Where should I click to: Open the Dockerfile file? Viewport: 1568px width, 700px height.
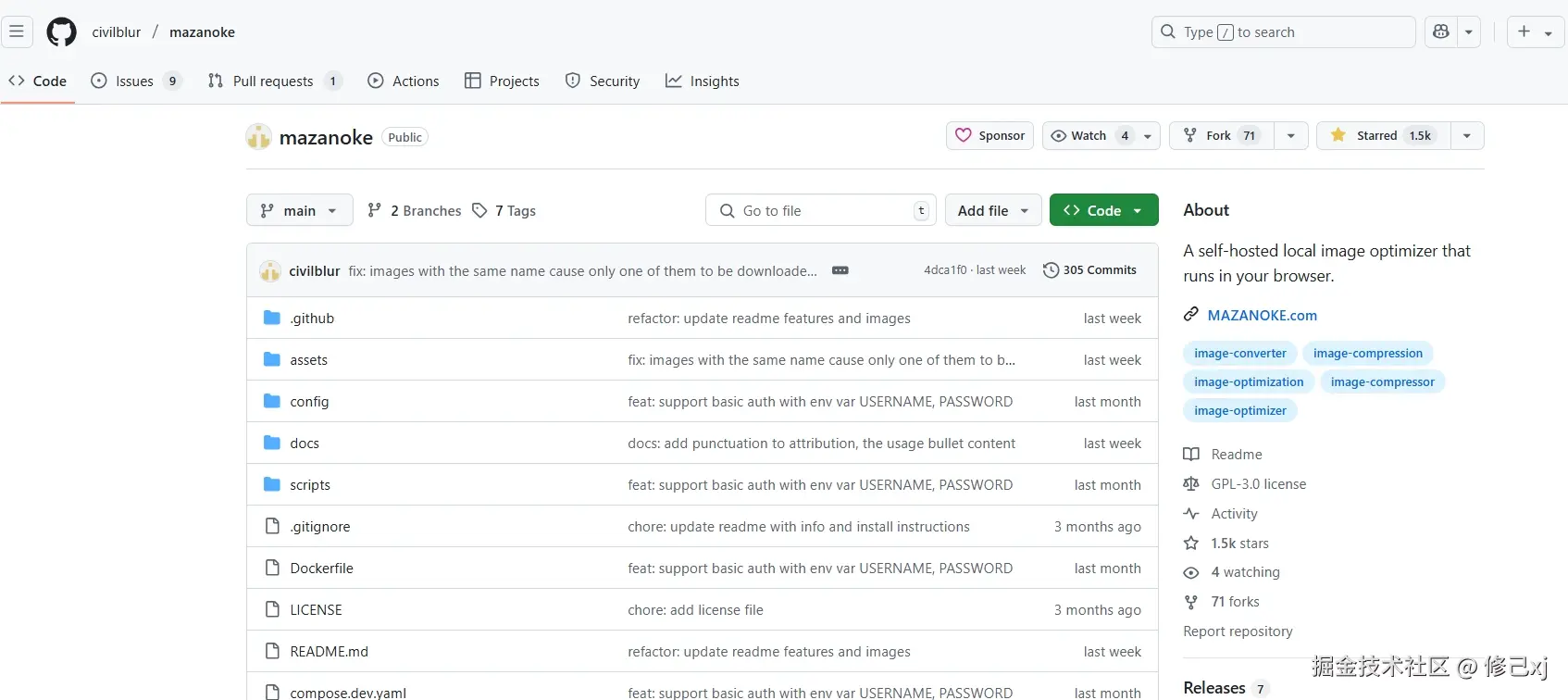click(x=321, y=568)
